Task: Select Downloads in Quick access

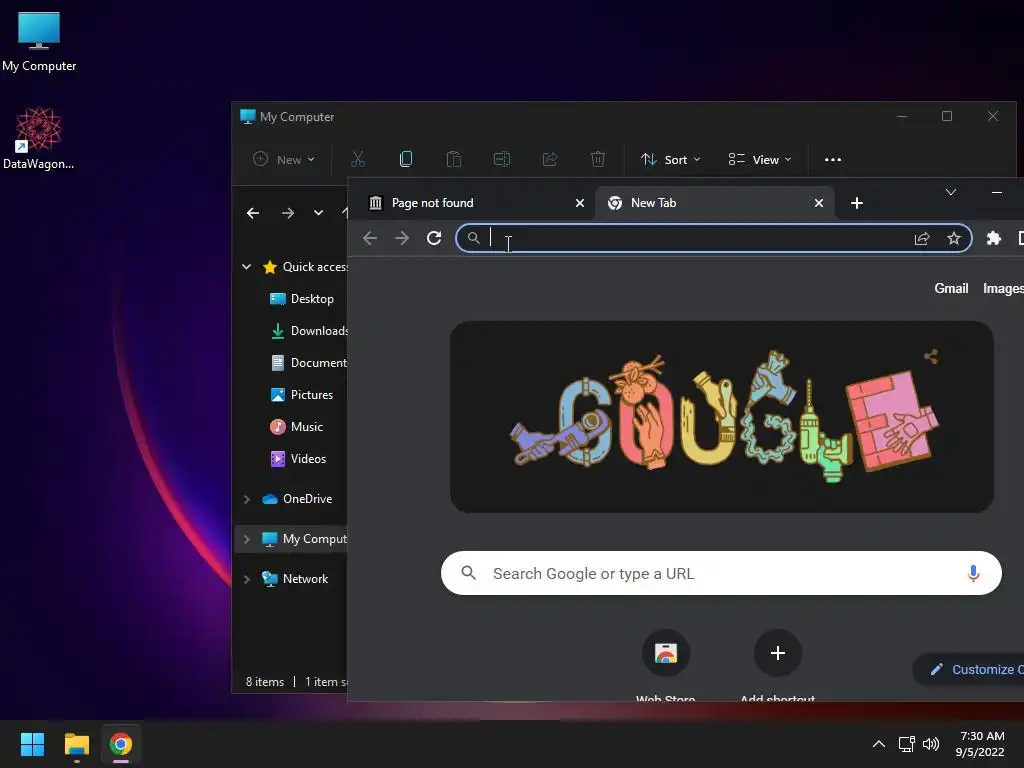Action: pyautogui.click(x=309, y=330)
